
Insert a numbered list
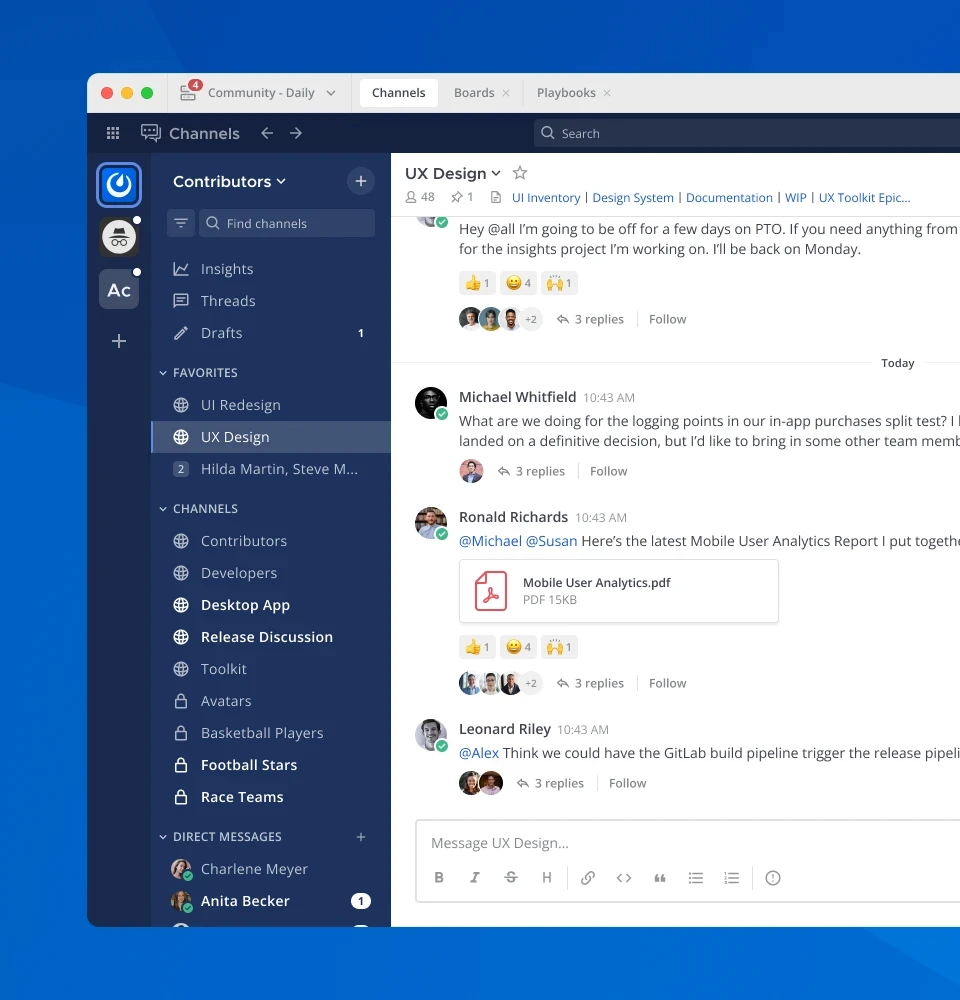coord(732,878)
